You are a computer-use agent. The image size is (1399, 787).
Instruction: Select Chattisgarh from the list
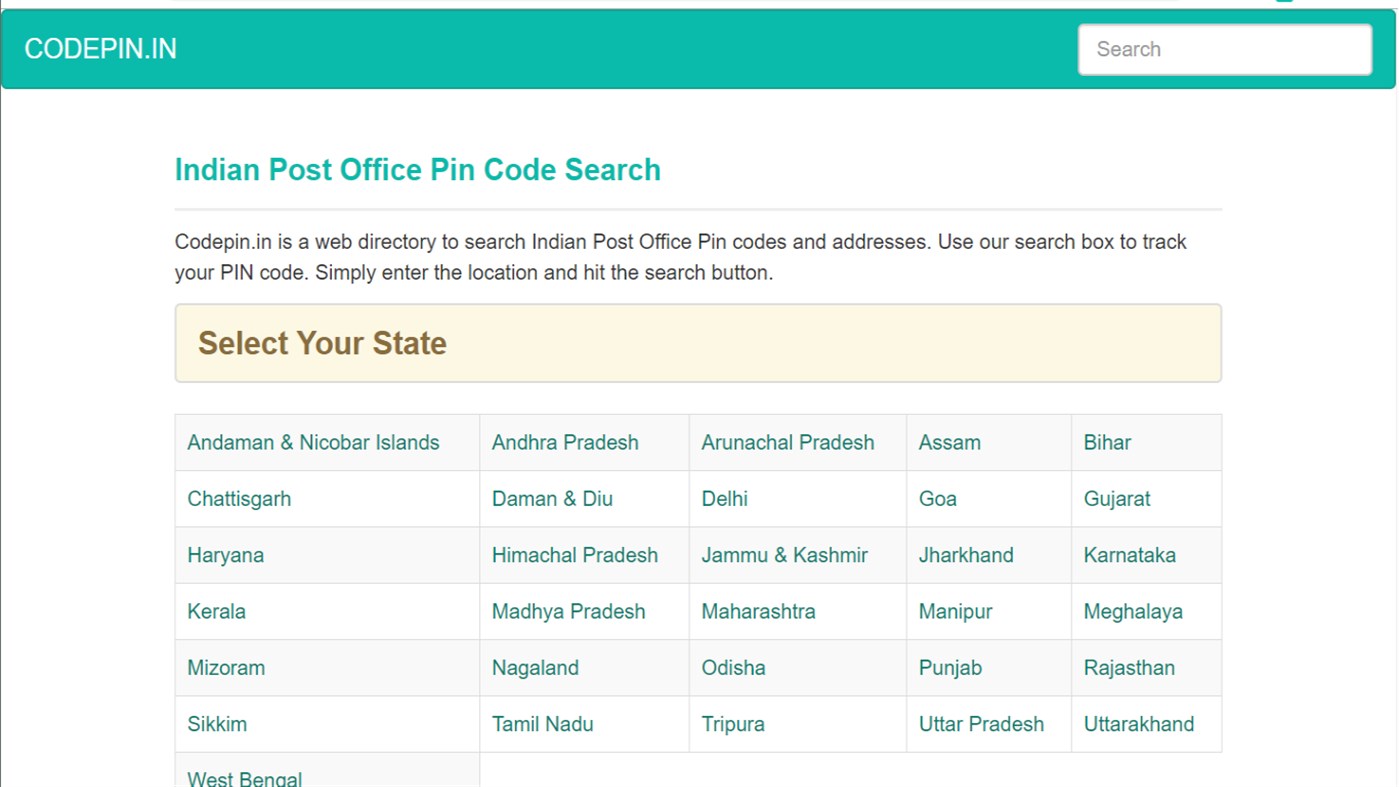click(x=239, y=498)
